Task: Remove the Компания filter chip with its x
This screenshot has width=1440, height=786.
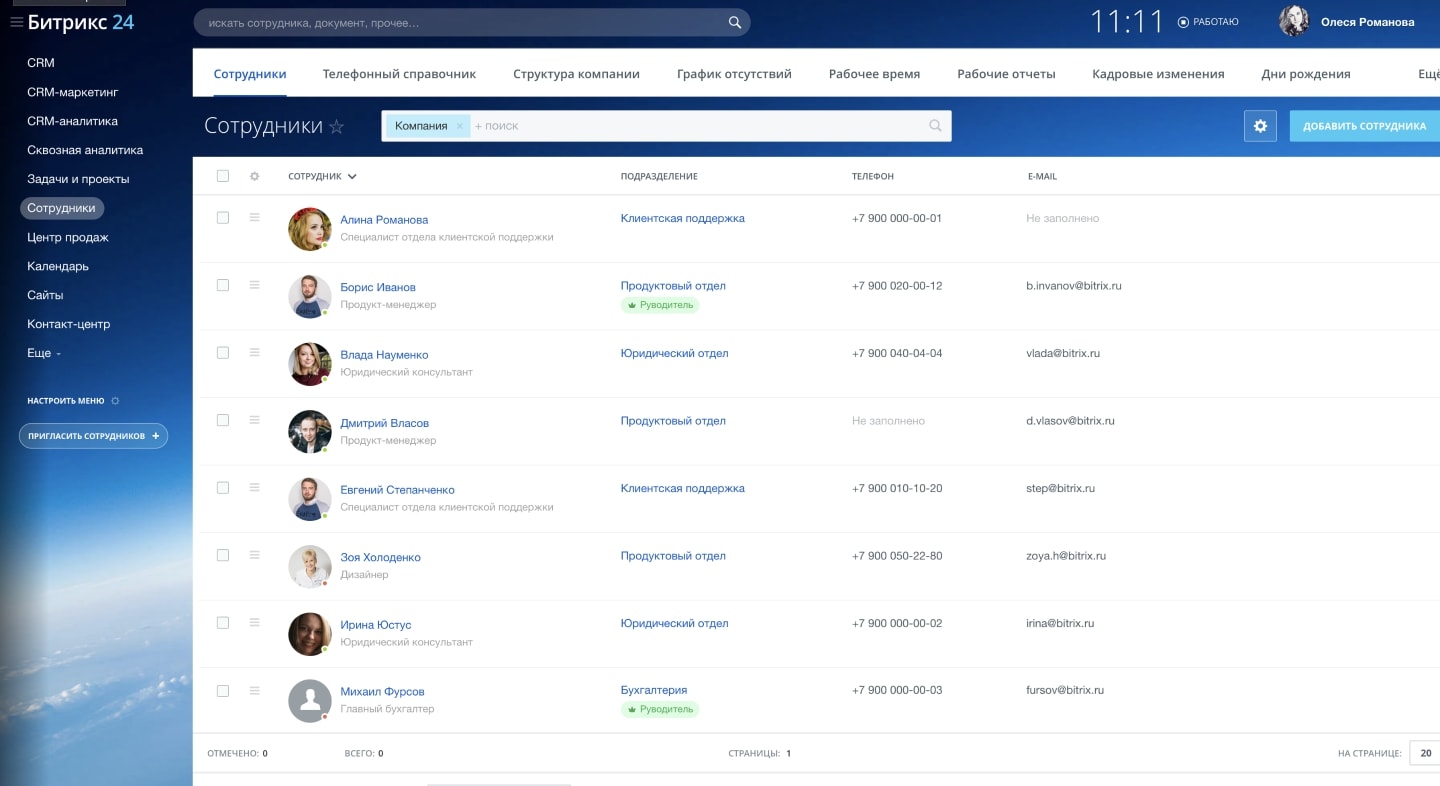Action: pos(459,126)
